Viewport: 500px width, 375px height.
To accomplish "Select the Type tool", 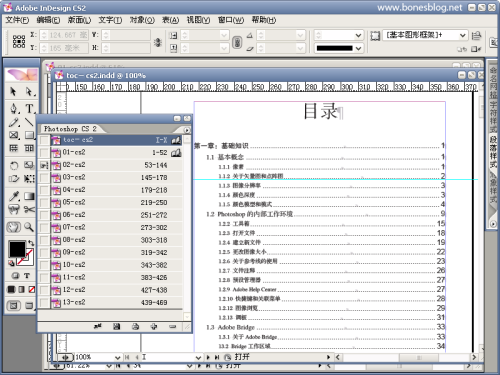I will click(x=29, y=108).
